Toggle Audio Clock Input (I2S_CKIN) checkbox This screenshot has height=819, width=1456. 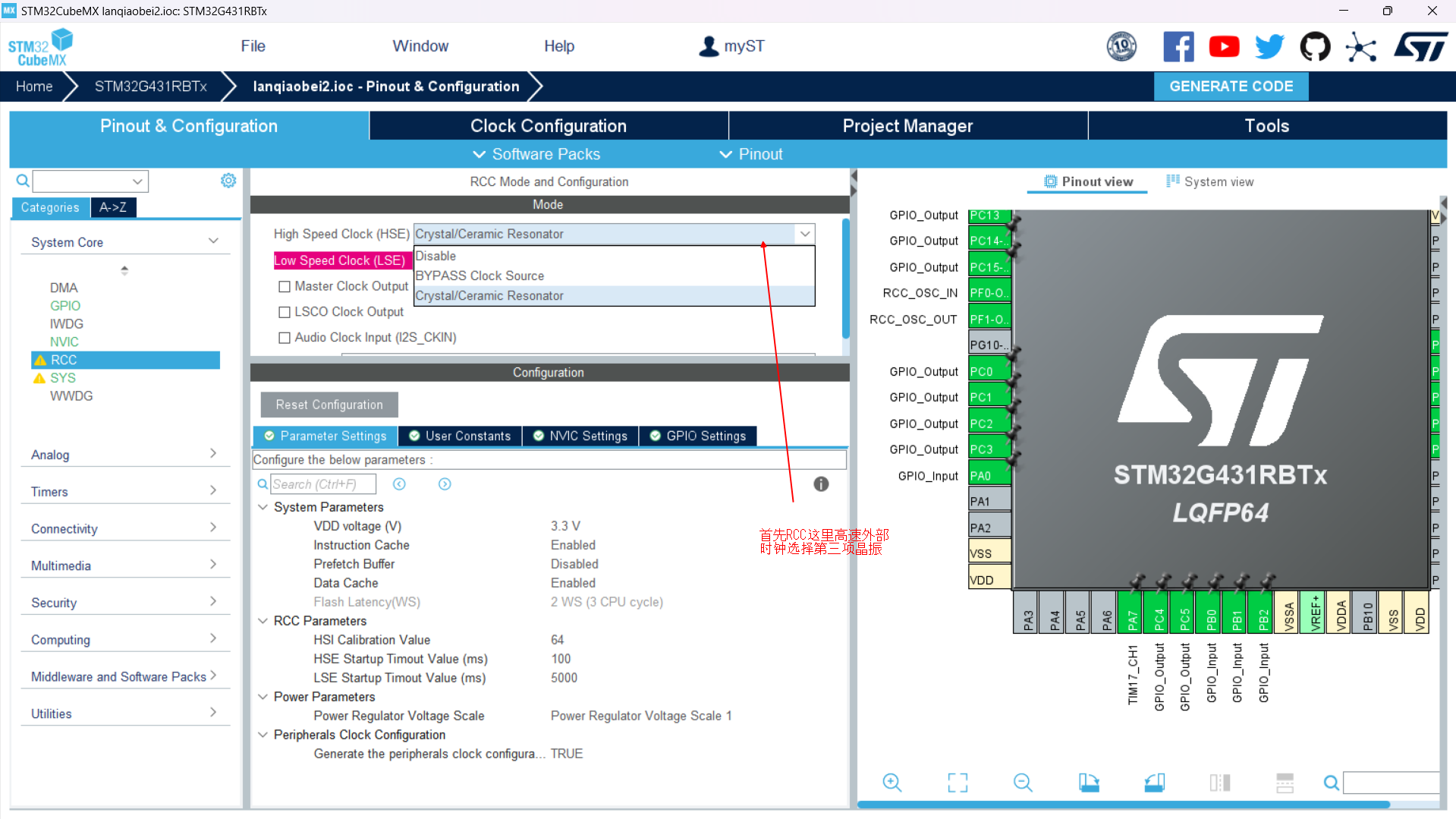285,338
